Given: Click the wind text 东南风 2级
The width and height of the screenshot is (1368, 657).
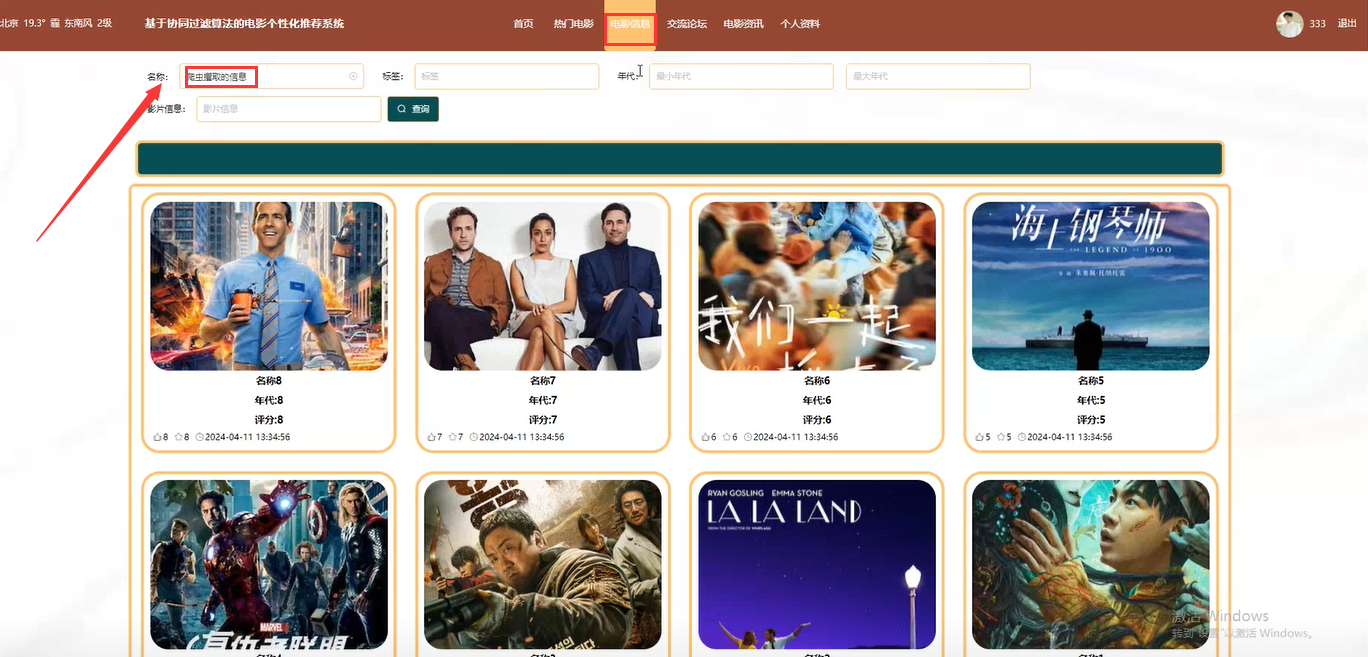Looking at the screenshot, I should (x=89, y=23).
